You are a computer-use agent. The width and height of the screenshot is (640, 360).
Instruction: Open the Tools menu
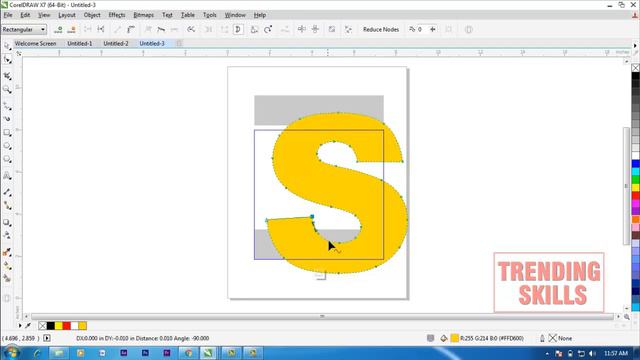click(x=210, y=15)
